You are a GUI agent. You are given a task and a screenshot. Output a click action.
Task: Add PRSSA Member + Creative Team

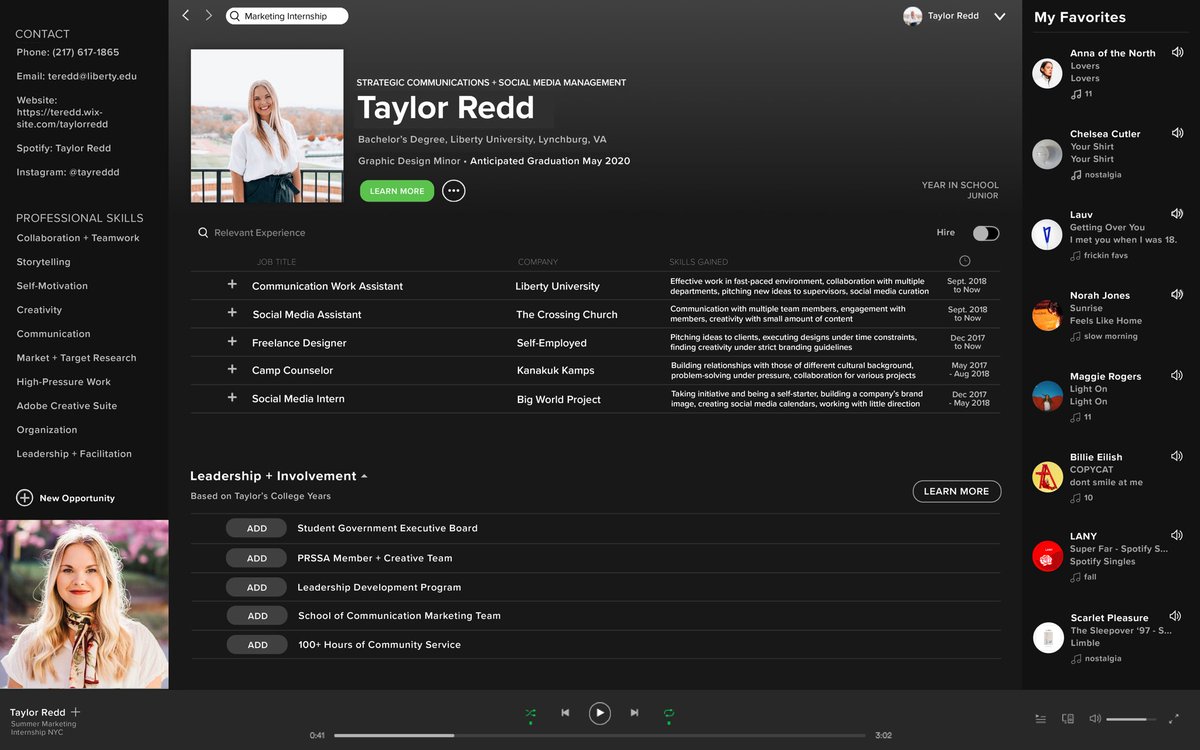257,558
